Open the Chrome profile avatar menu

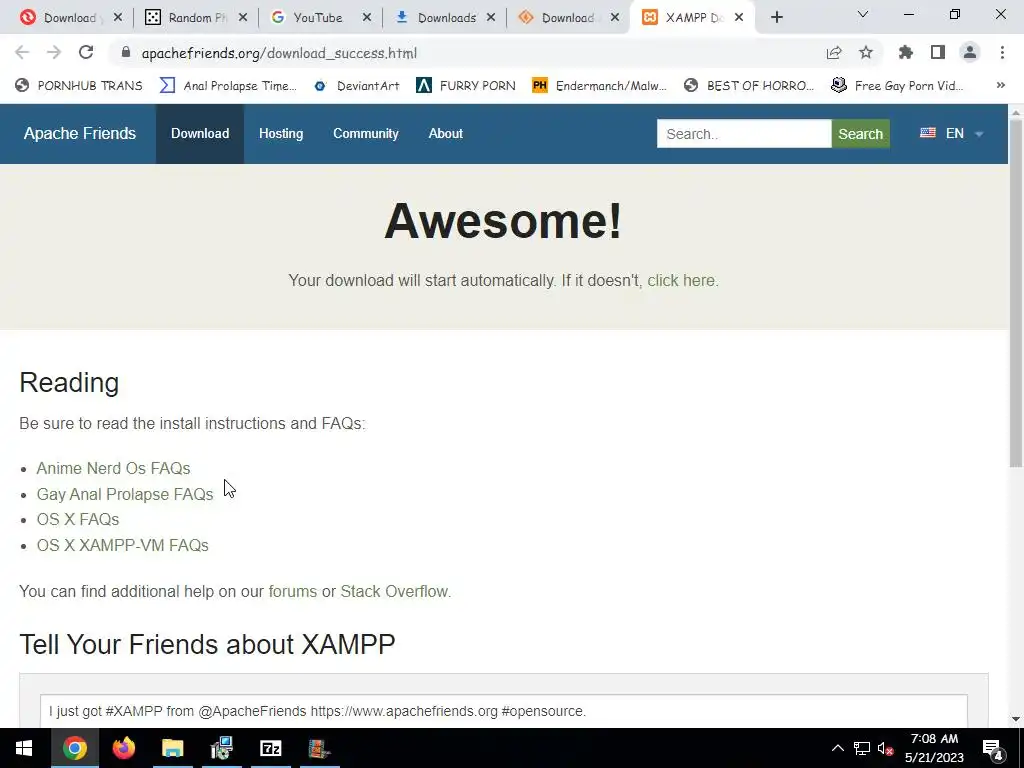click(x=970, y=53)
